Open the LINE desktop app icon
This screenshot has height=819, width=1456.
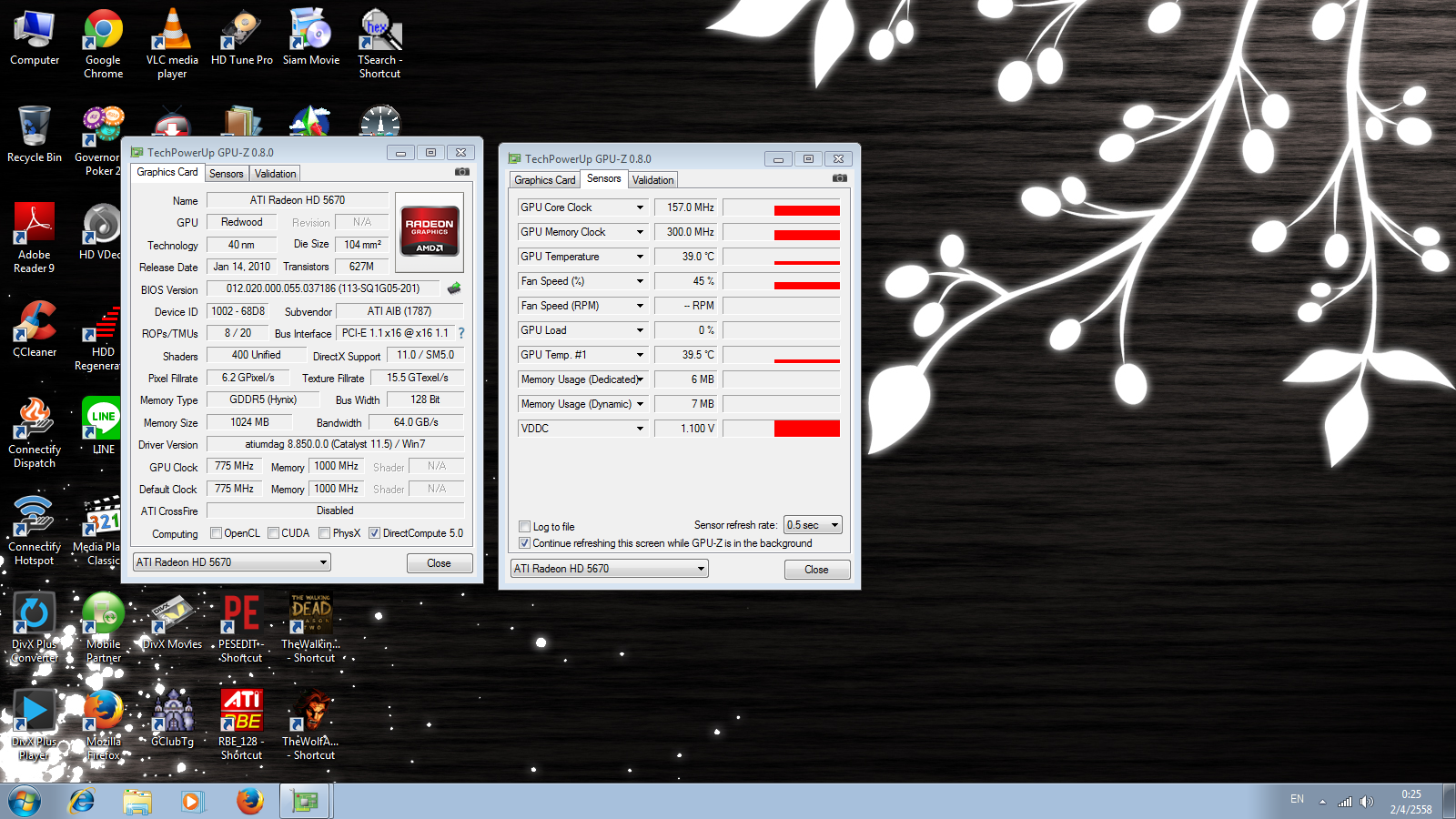coord(103,426)
